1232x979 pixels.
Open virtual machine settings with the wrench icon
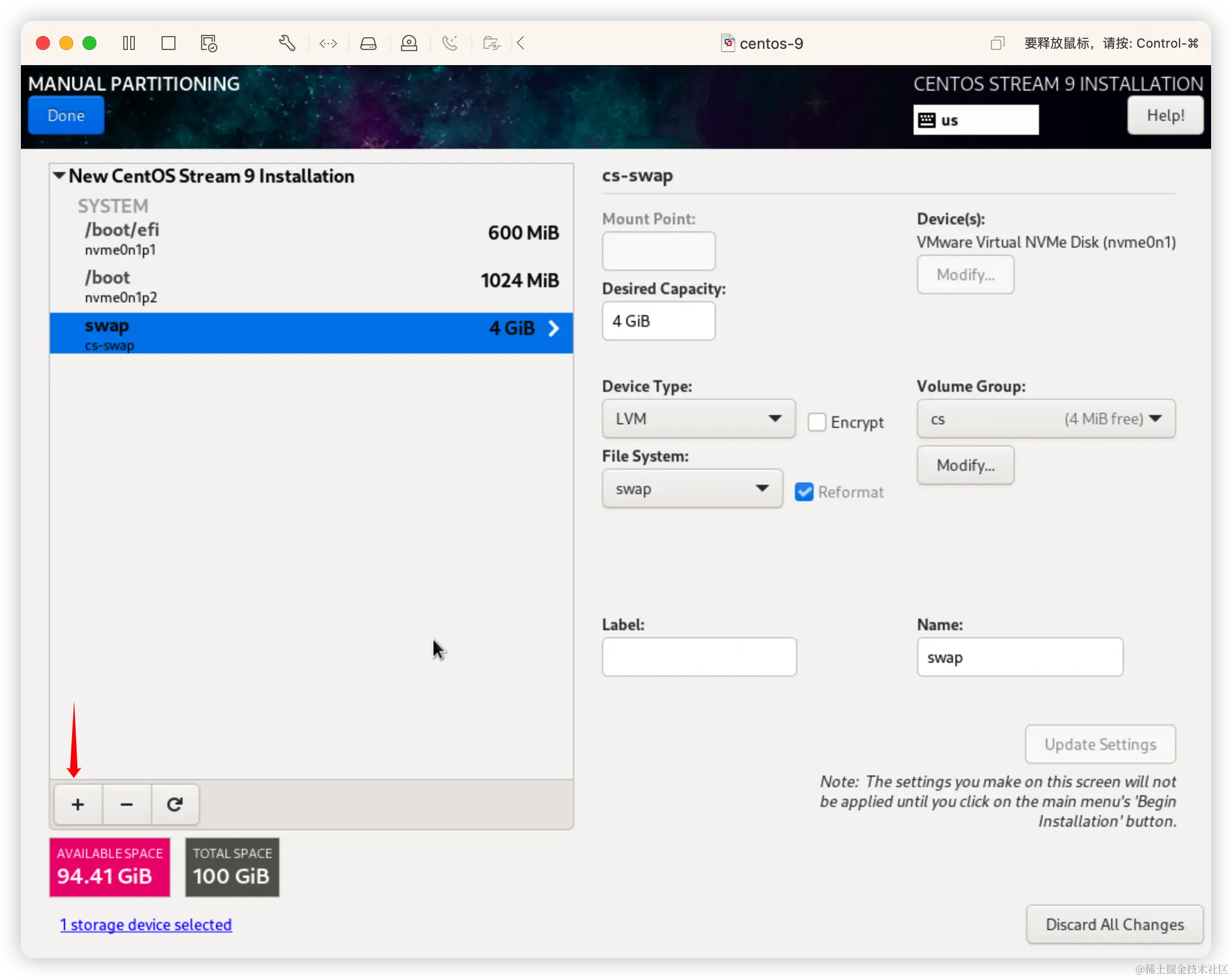287,43
